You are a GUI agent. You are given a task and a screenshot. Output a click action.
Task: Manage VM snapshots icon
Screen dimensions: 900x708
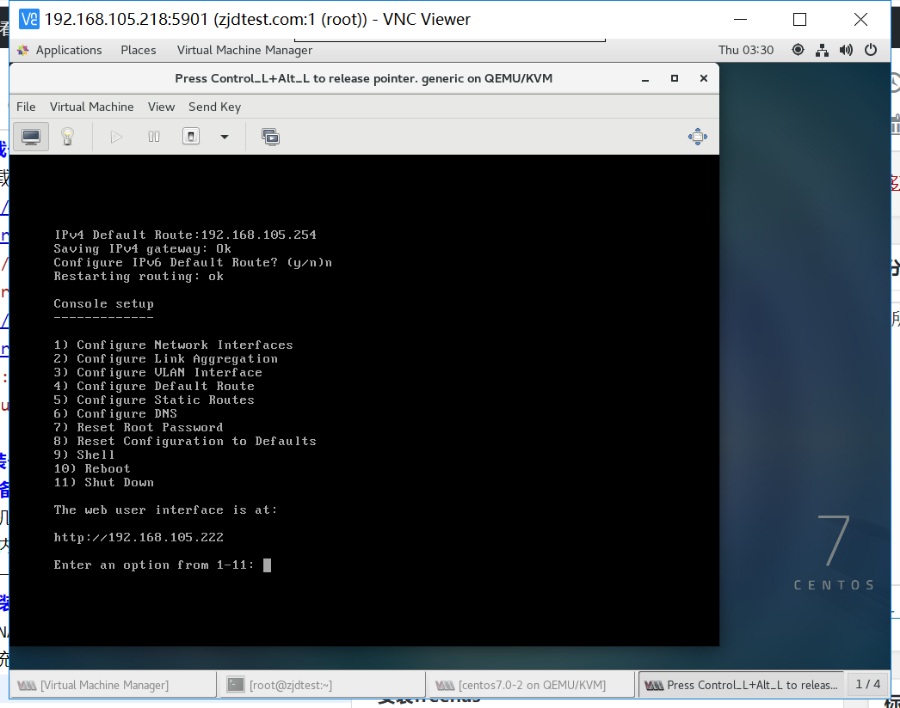[270, 137]
